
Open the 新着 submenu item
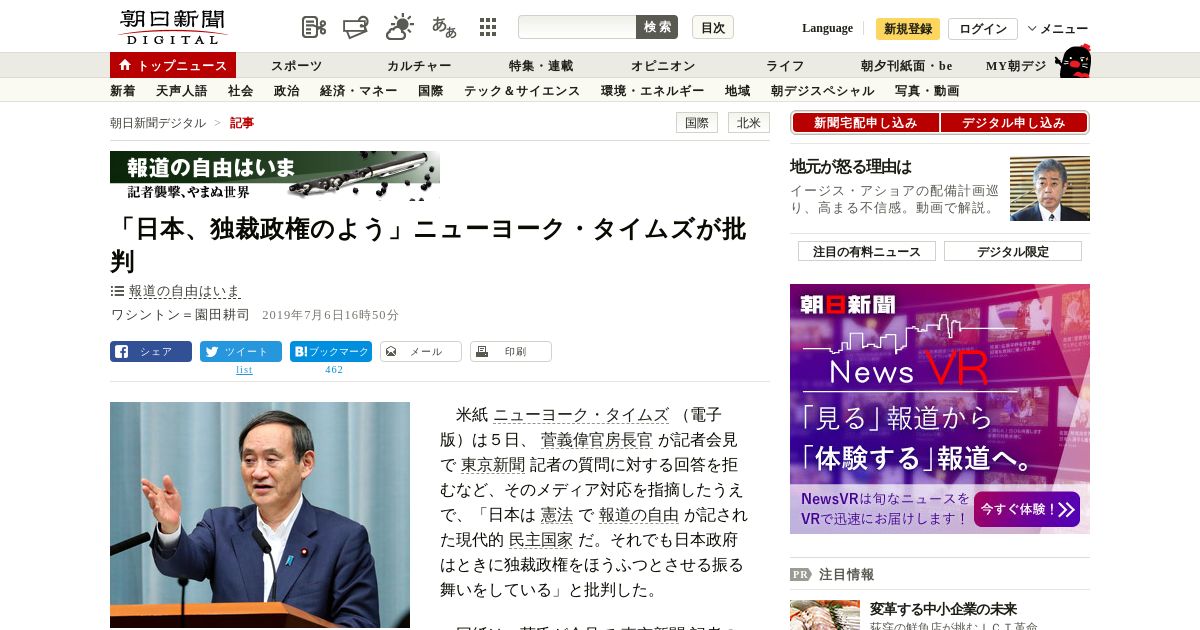click(x=123, y=91)
